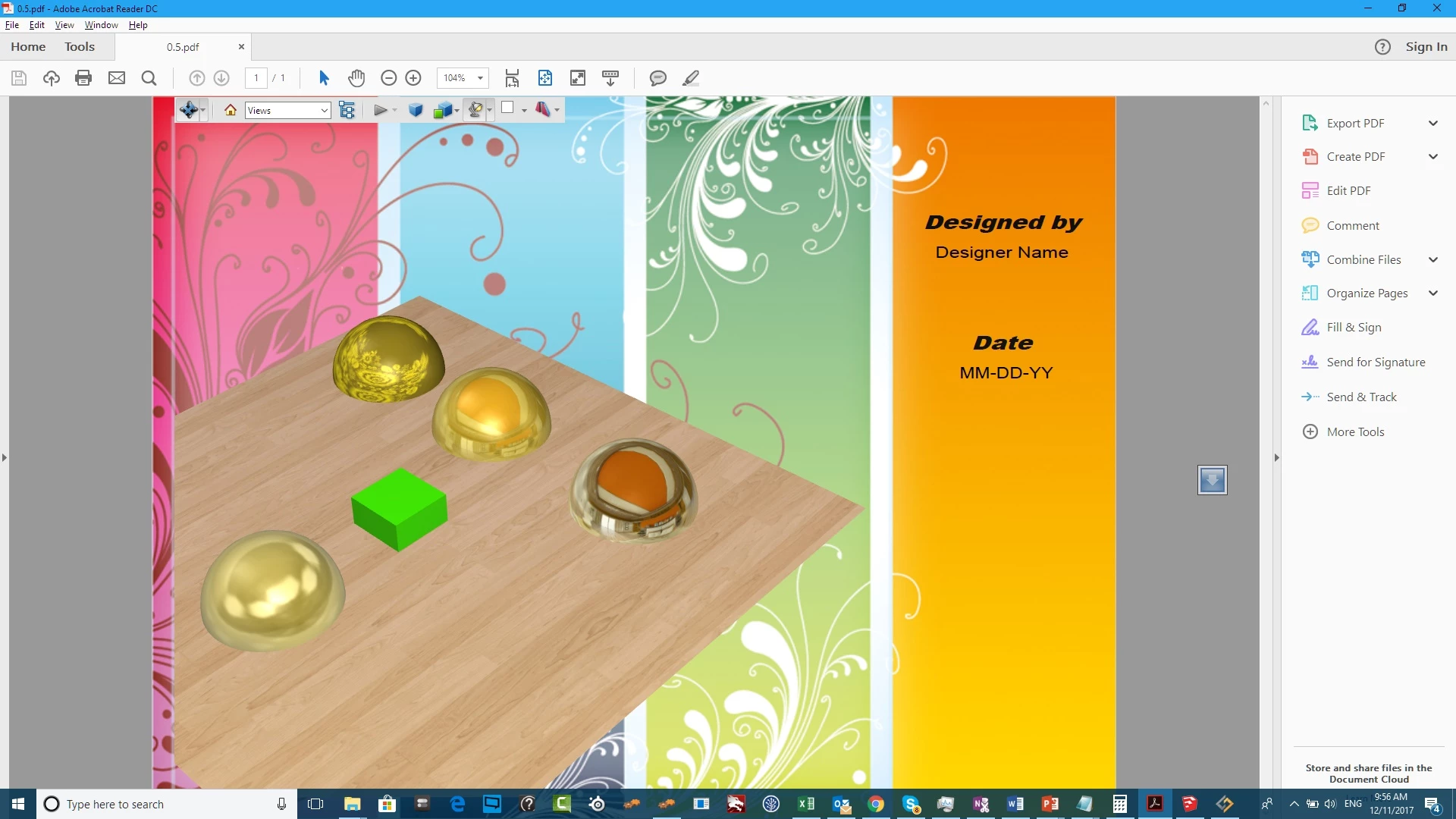The image size is (1456, 819).
Task: Play the 3D animation
Action: pos(381,111)
